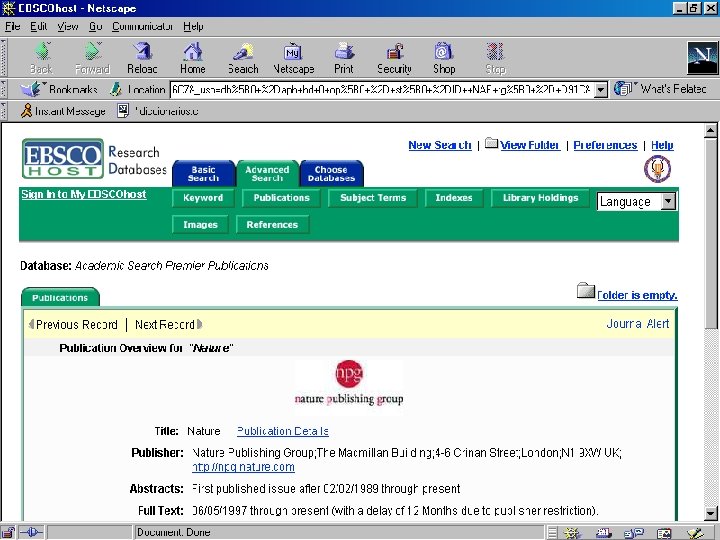
Task: Open the Preferences link
Action: click(x=605, y=145)
